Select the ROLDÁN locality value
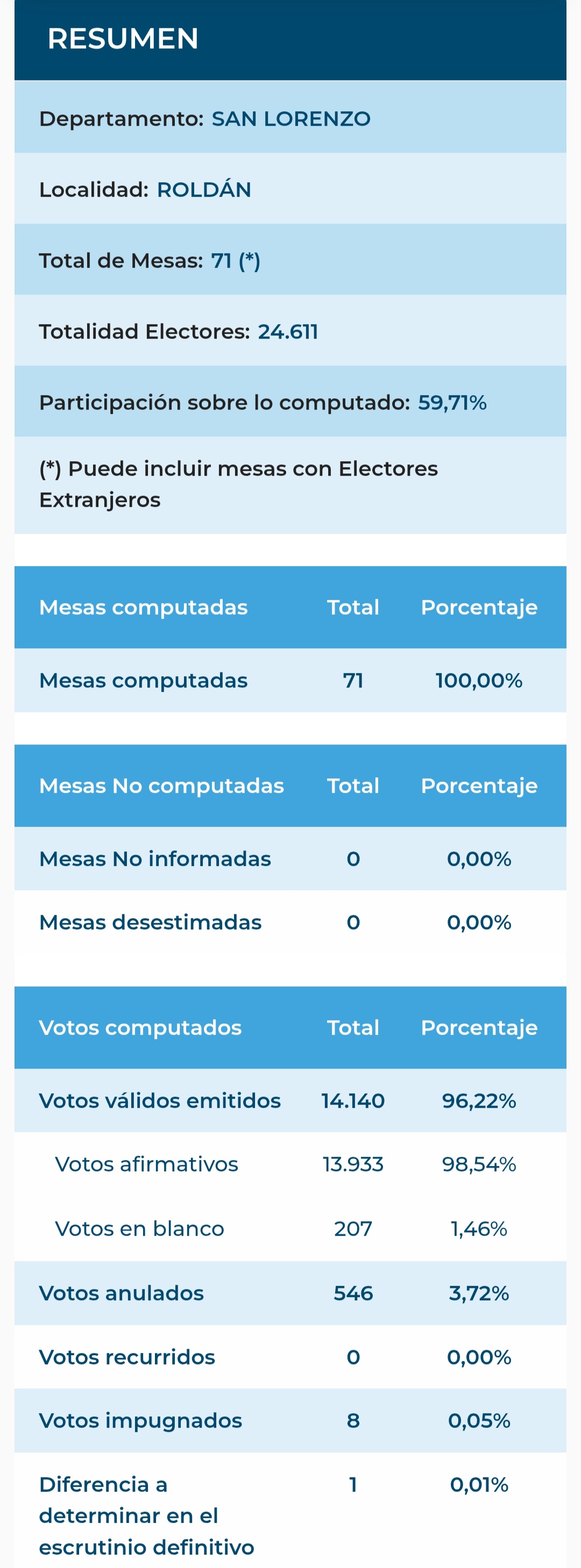This screenshot has width=581, height=1568. click(204, 189)
